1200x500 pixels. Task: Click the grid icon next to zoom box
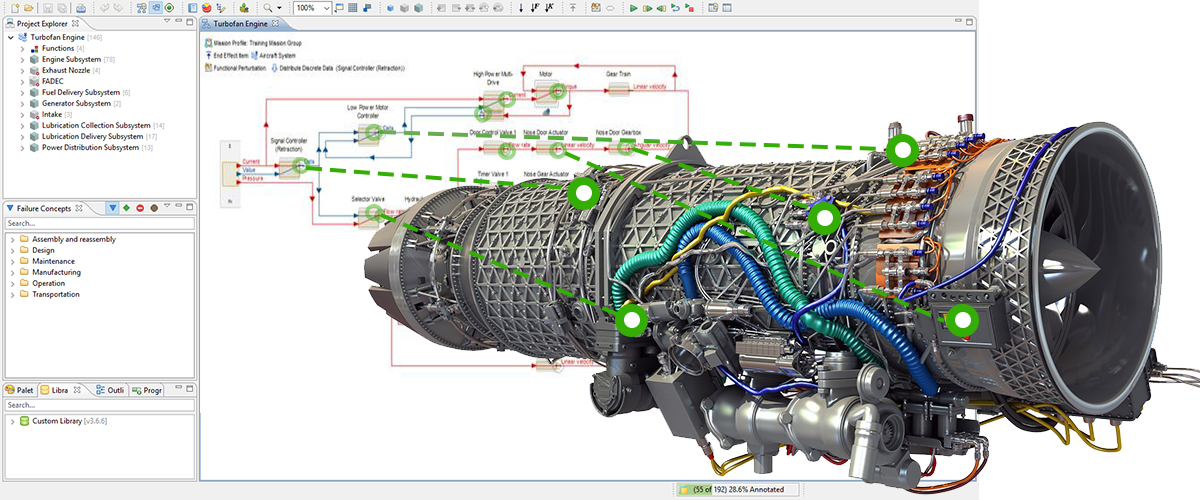tap(353, 8)
